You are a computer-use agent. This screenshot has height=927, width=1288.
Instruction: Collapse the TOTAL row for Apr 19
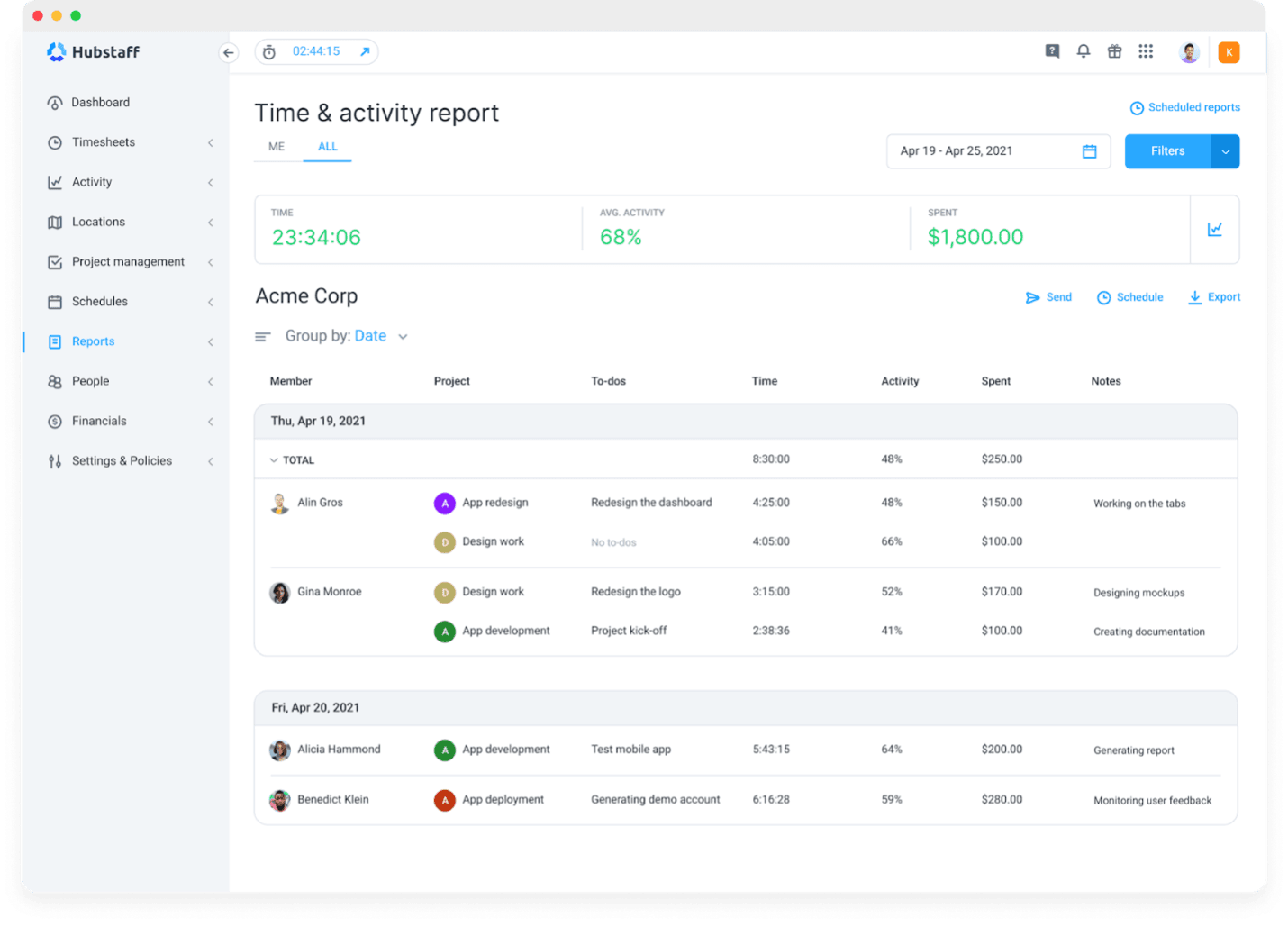coord(274,459)
